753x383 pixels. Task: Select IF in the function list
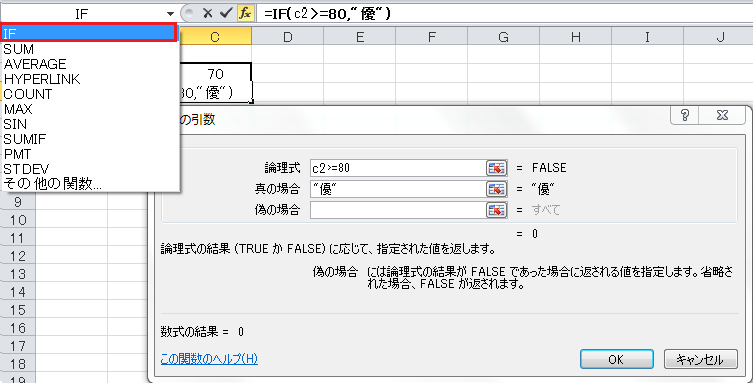[88, 33]
